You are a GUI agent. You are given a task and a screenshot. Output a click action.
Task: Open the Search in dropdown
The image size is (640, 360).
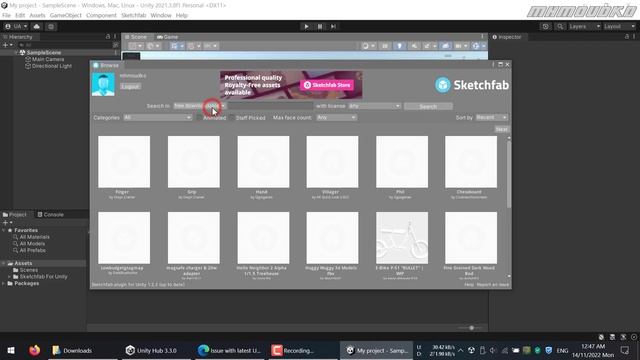200,106
